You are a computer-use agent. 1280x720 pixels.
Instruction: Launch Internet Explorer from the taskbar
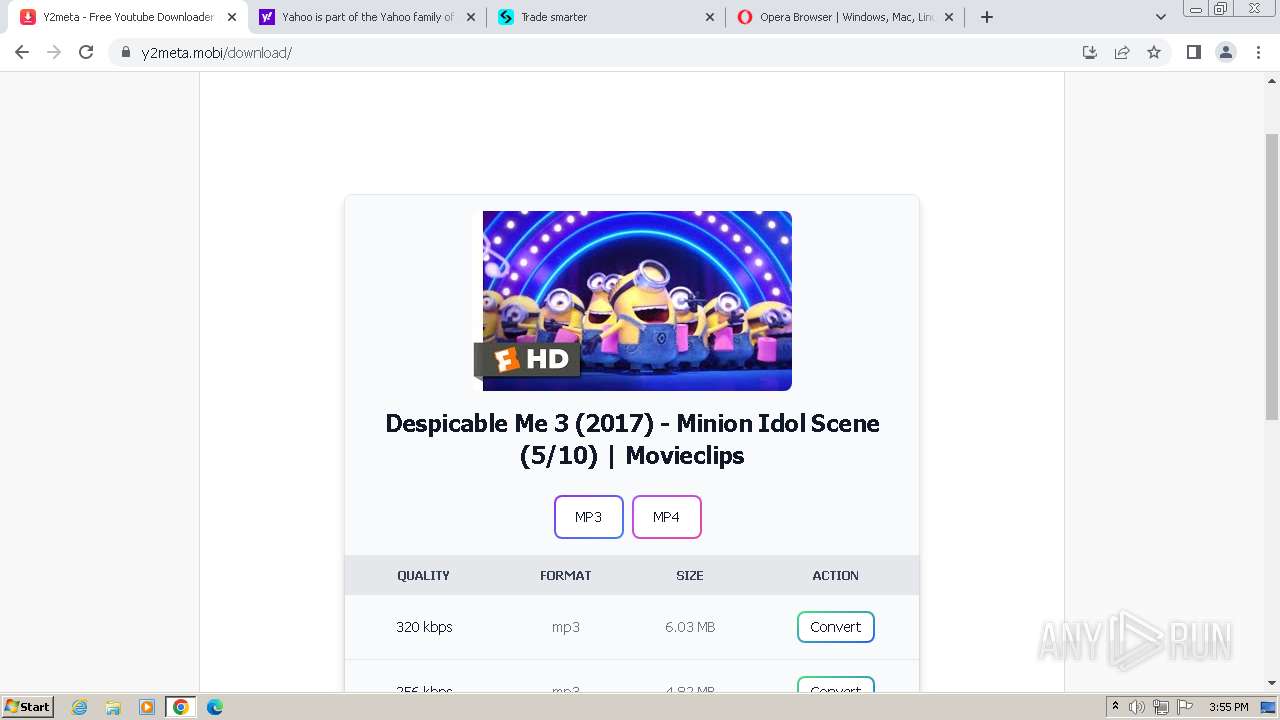point(79,707)
